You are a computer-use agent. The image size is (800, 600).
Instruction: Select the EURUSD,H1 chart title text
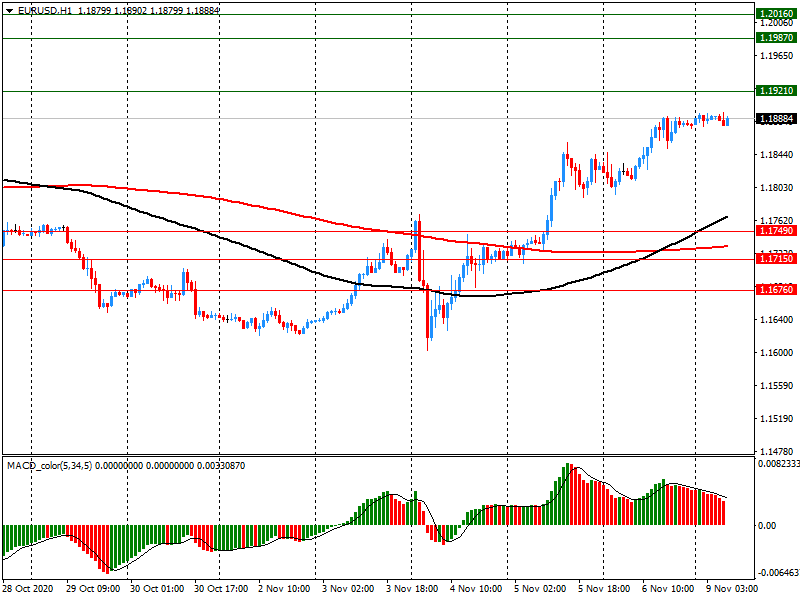click(x=45, y=10)
